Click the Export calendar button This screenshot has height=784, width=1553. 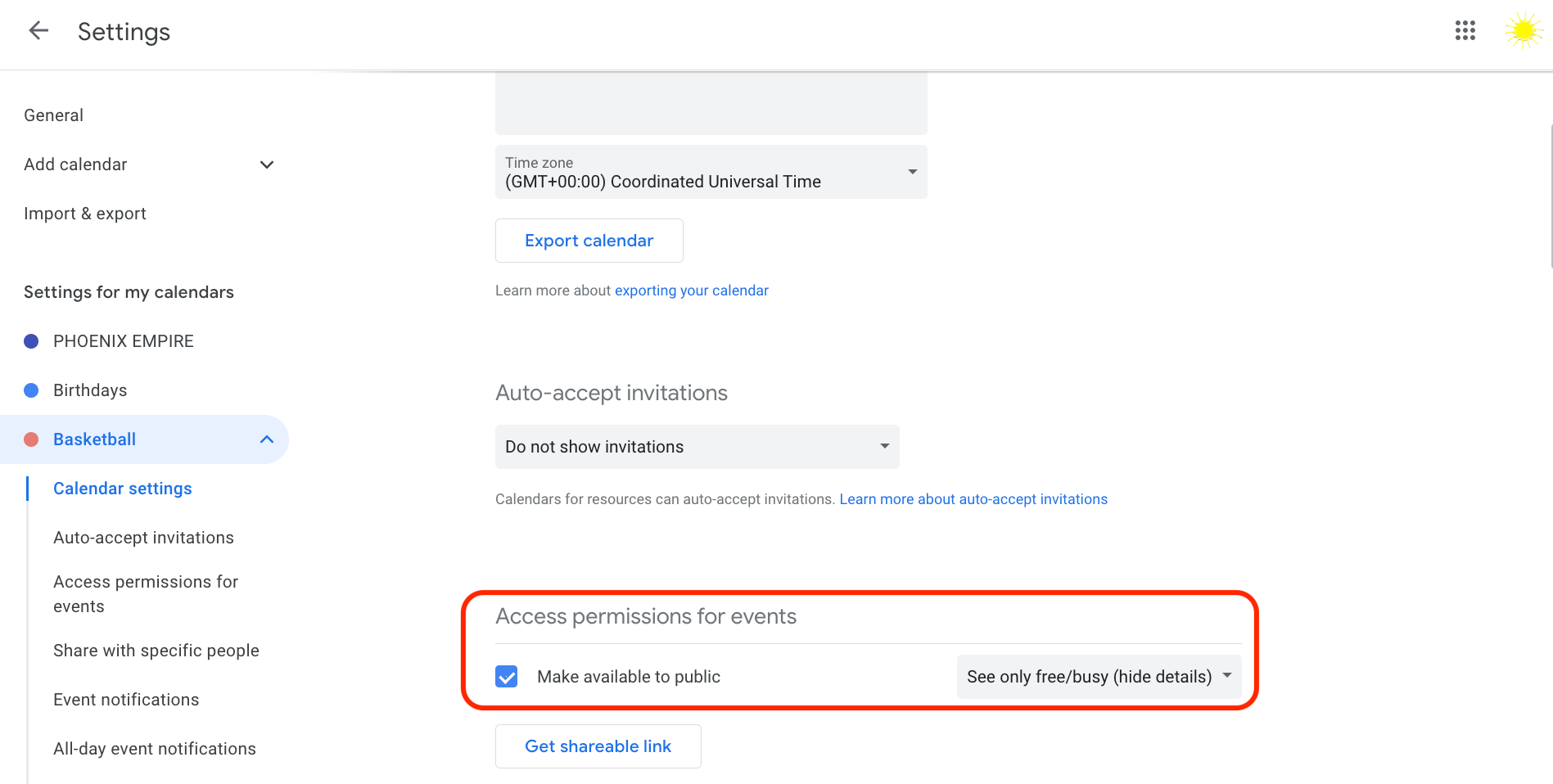589,241
